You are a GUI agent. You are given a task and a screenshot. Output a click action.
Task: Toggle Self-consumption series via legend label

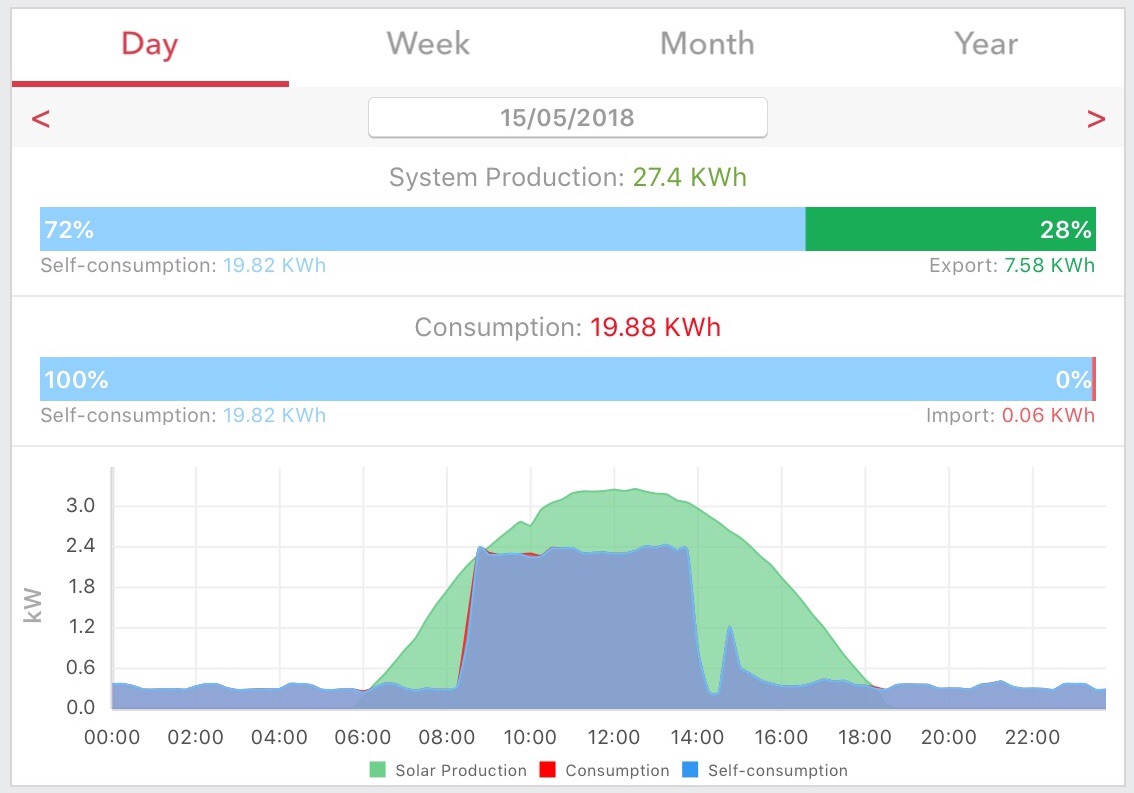(x=777, y=771)
